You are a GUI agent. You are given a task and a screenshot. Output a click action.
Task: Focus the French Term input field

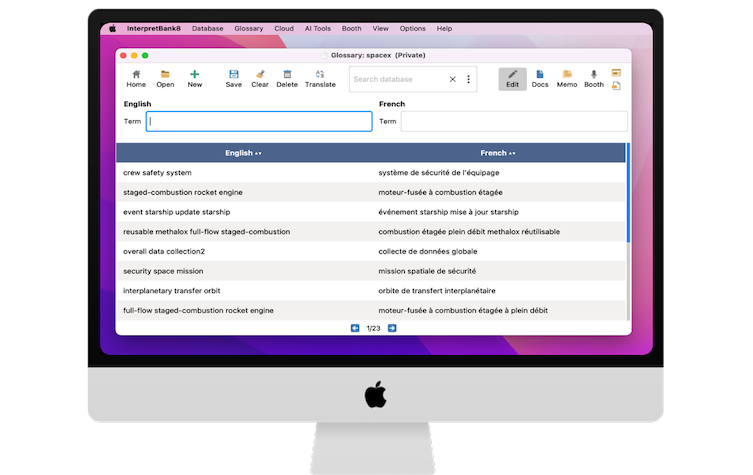pos(514,122)
